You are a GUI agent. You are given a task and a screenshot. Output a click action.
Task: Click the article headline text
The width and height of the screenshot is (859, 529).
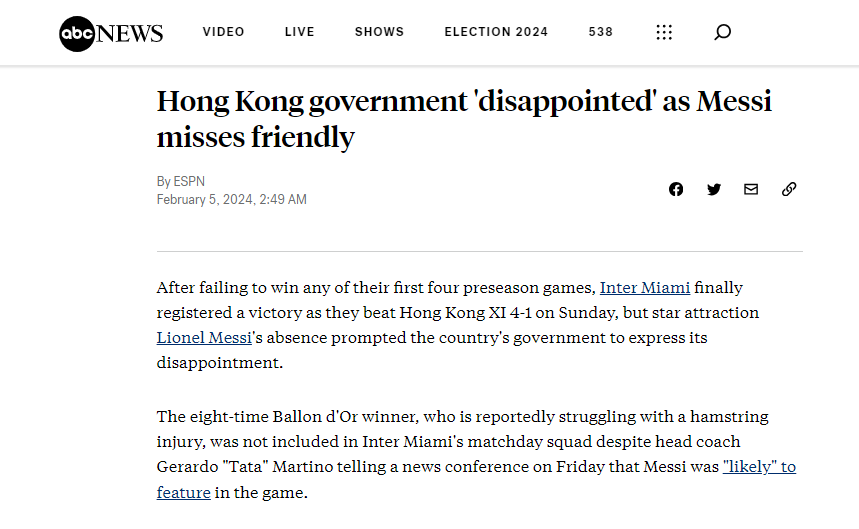464,118
